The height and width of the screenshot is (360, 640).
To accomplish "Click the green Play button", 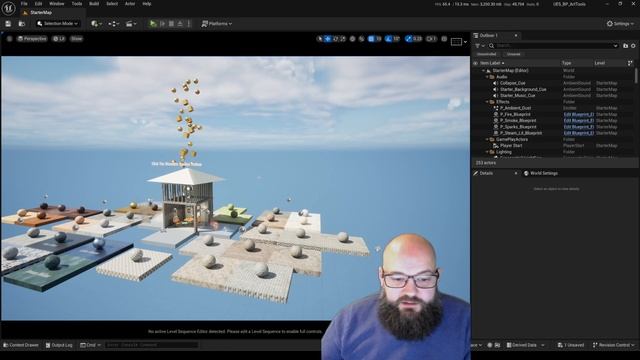I will 153,24.
